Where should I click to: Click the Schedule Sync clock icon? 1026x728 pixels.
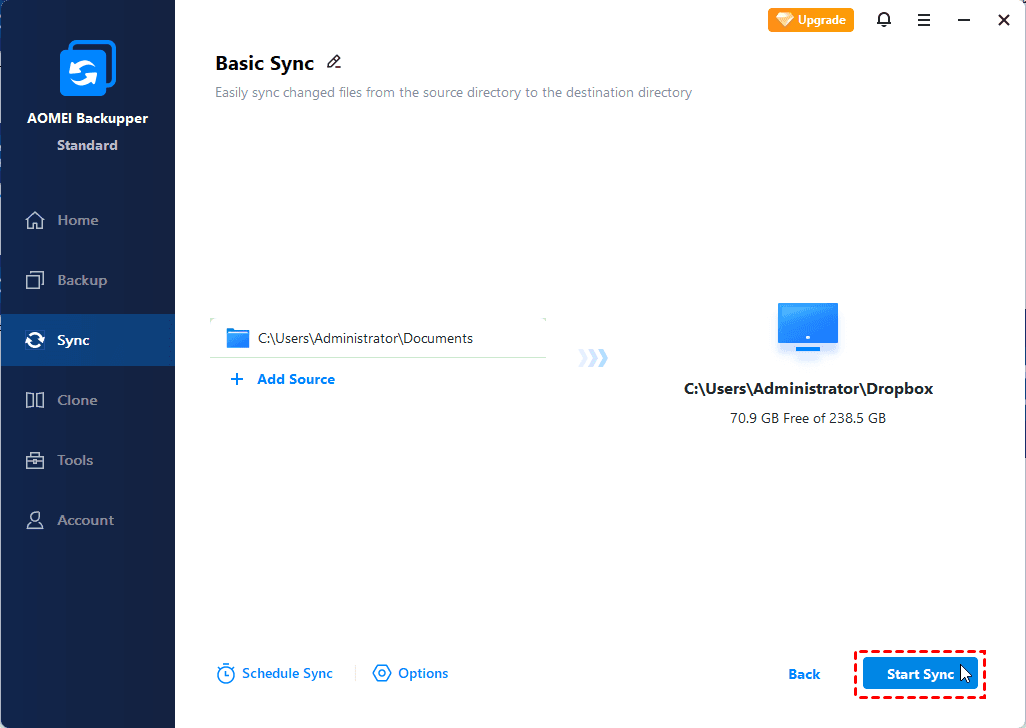tap(226, 674)
